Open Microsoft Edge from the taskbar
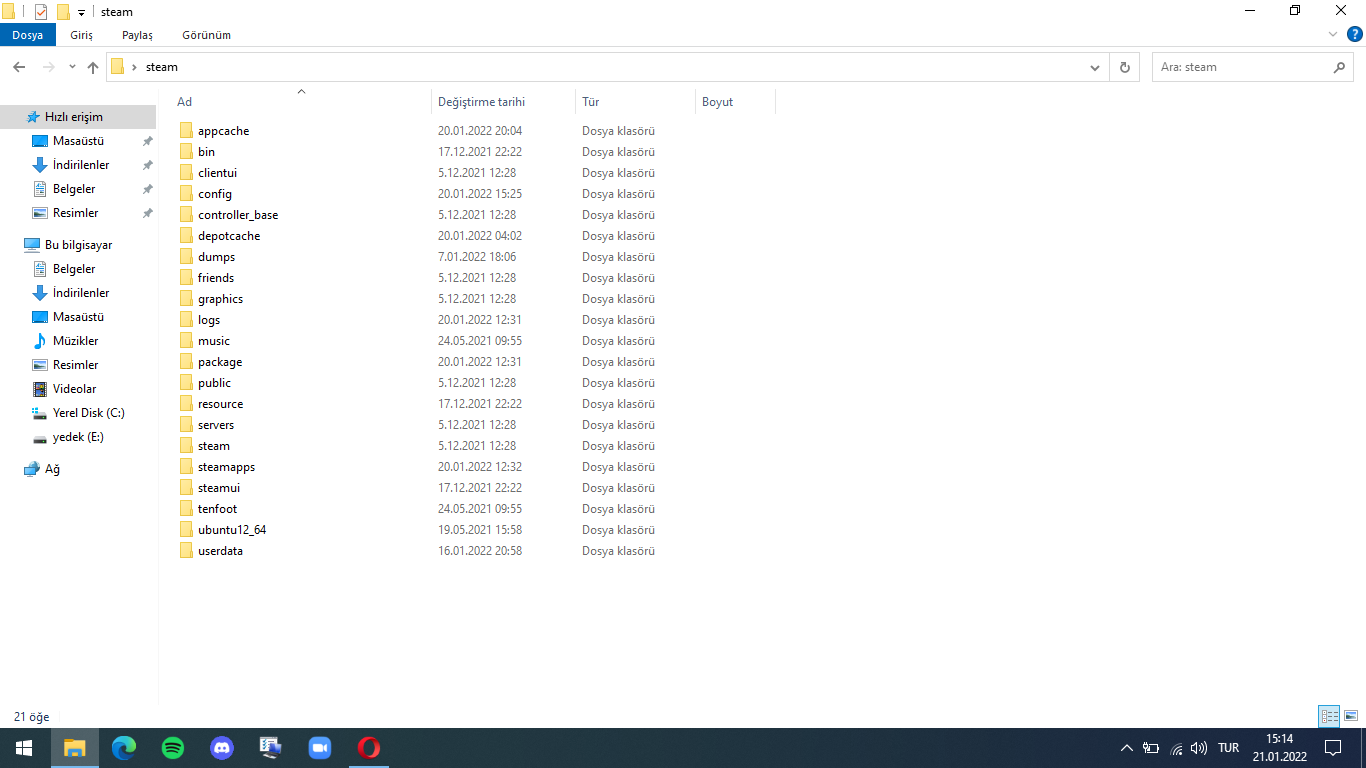Screen dimensions: 1366x768 (x=124, y=748)
